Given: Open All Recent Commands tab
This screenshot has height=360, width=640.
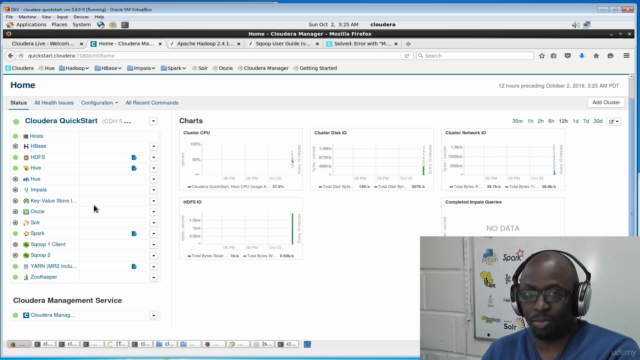Looking at the screenshot, I should pyautogui.click(x=152, y=103).
